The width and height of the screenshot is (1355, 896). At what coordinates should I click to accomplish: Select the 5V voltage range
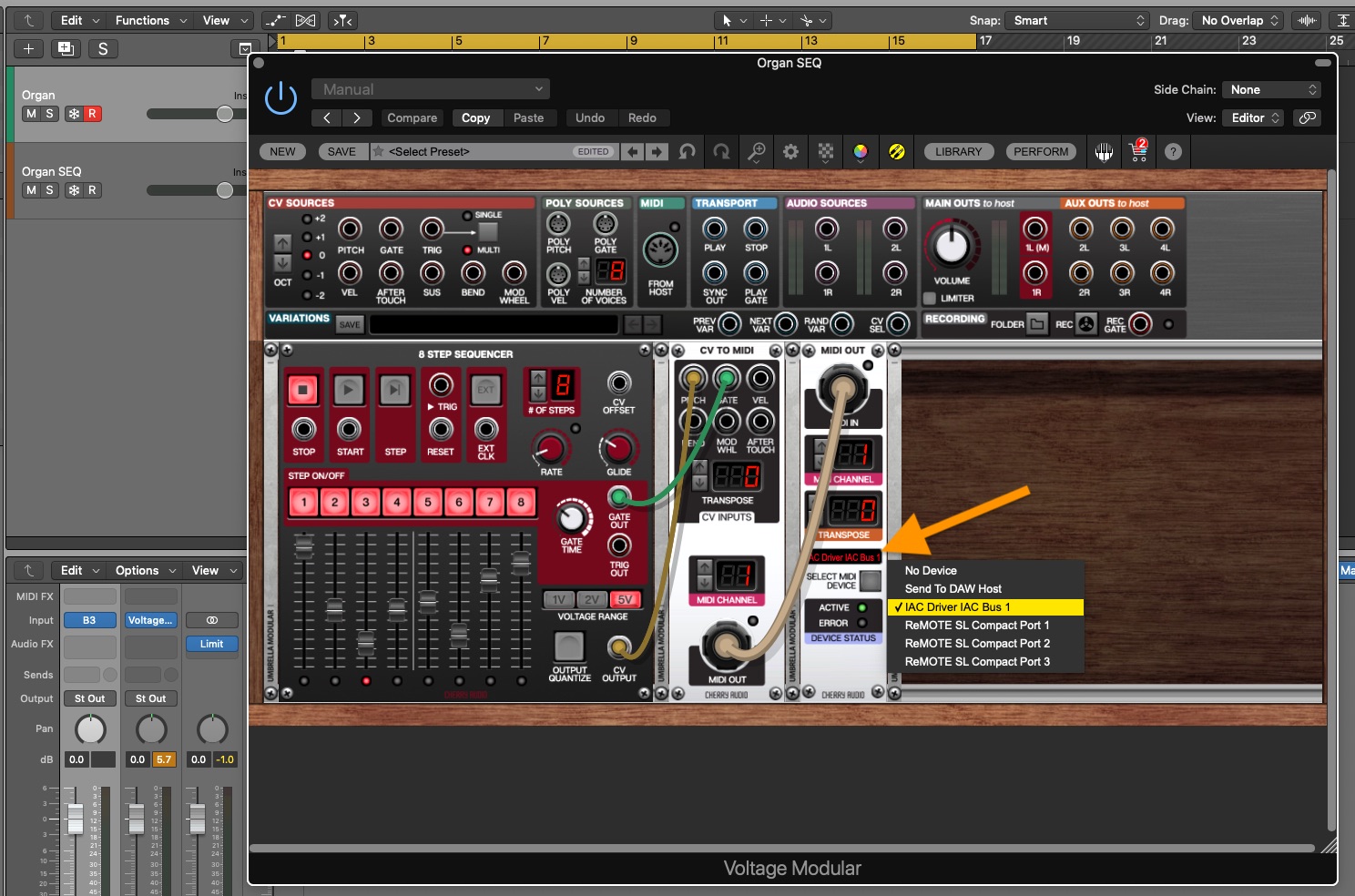click(625, 599)
